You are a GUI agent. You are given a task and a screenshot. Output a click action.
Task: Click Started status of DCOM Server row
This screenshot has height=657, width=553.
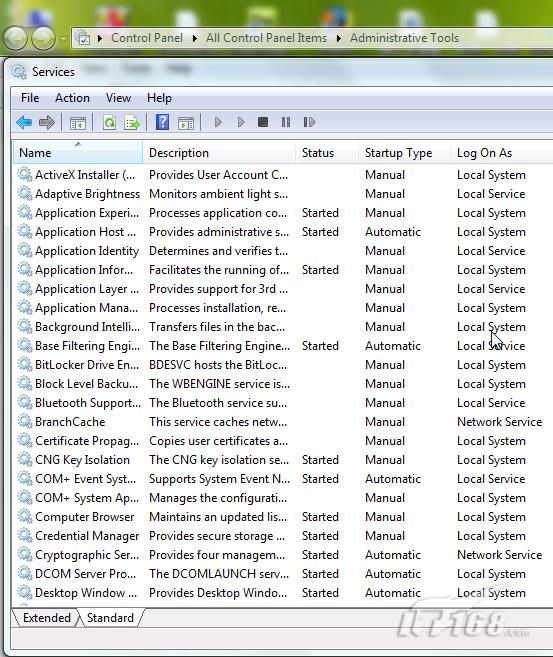pos(320,574)
